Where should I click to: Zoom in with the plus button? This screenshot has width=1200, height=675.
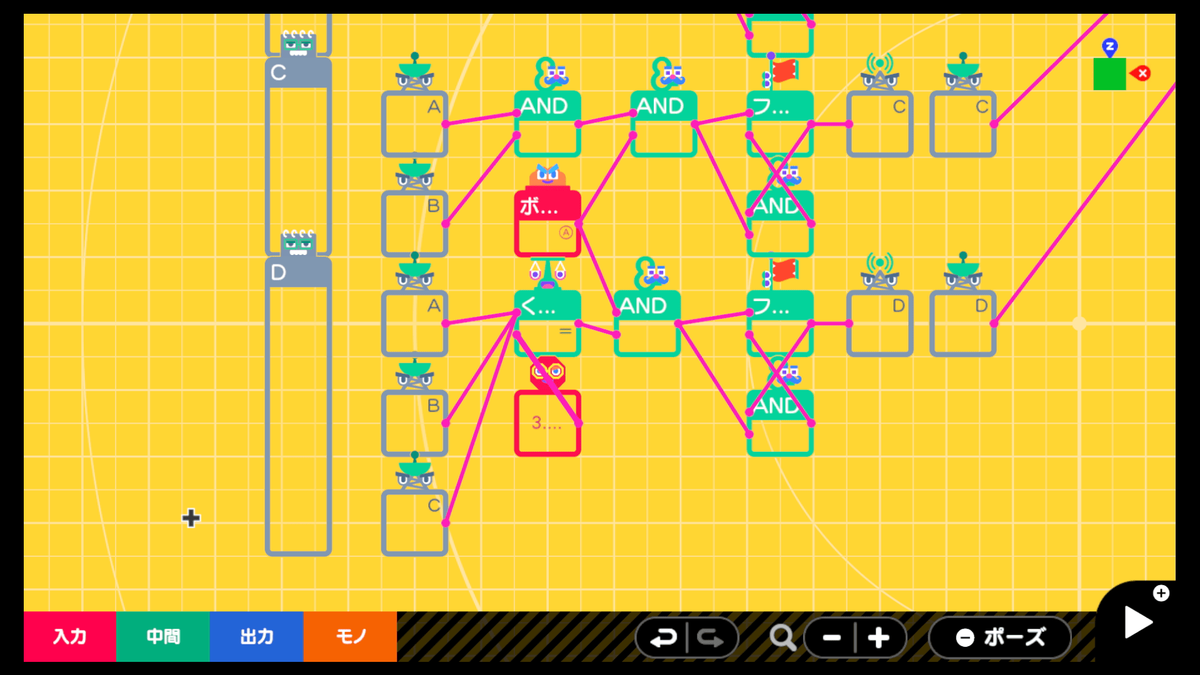pos(879,637)
